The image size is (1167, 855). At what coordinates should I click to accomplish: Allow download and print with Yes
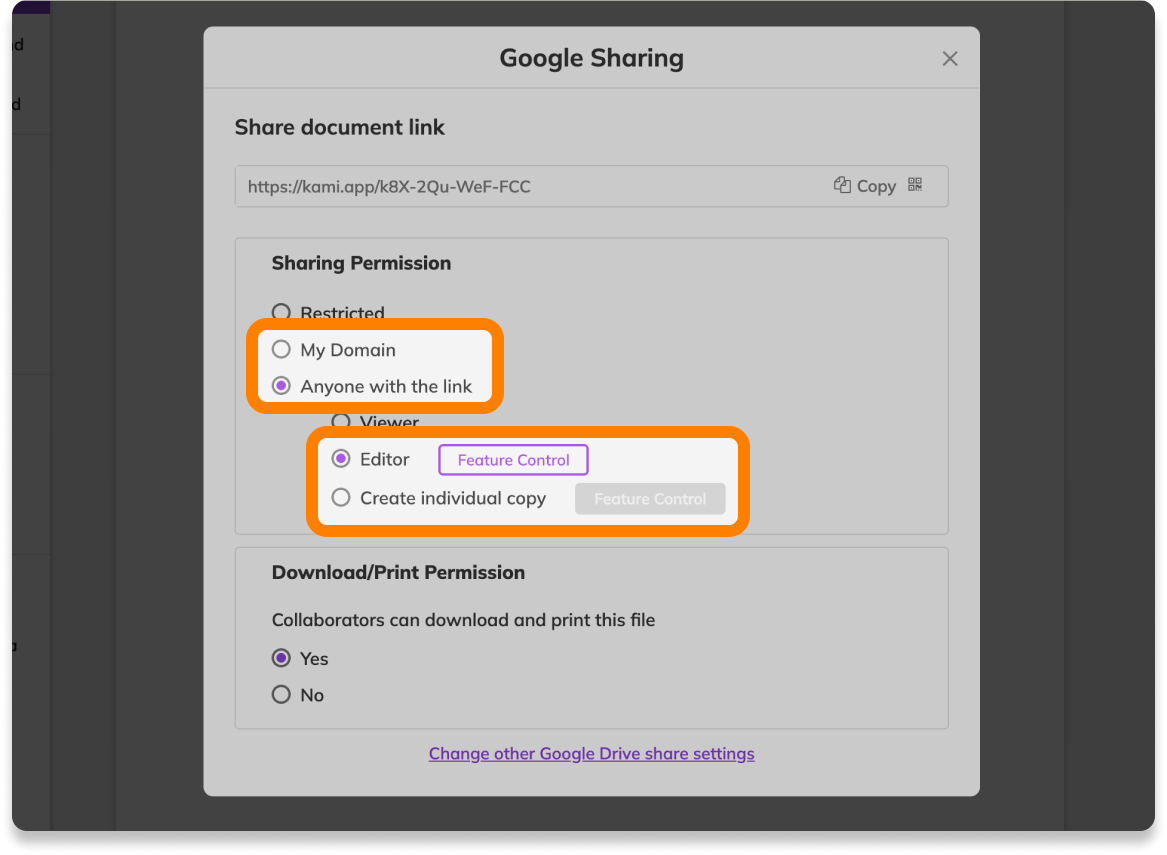point(281,658)
